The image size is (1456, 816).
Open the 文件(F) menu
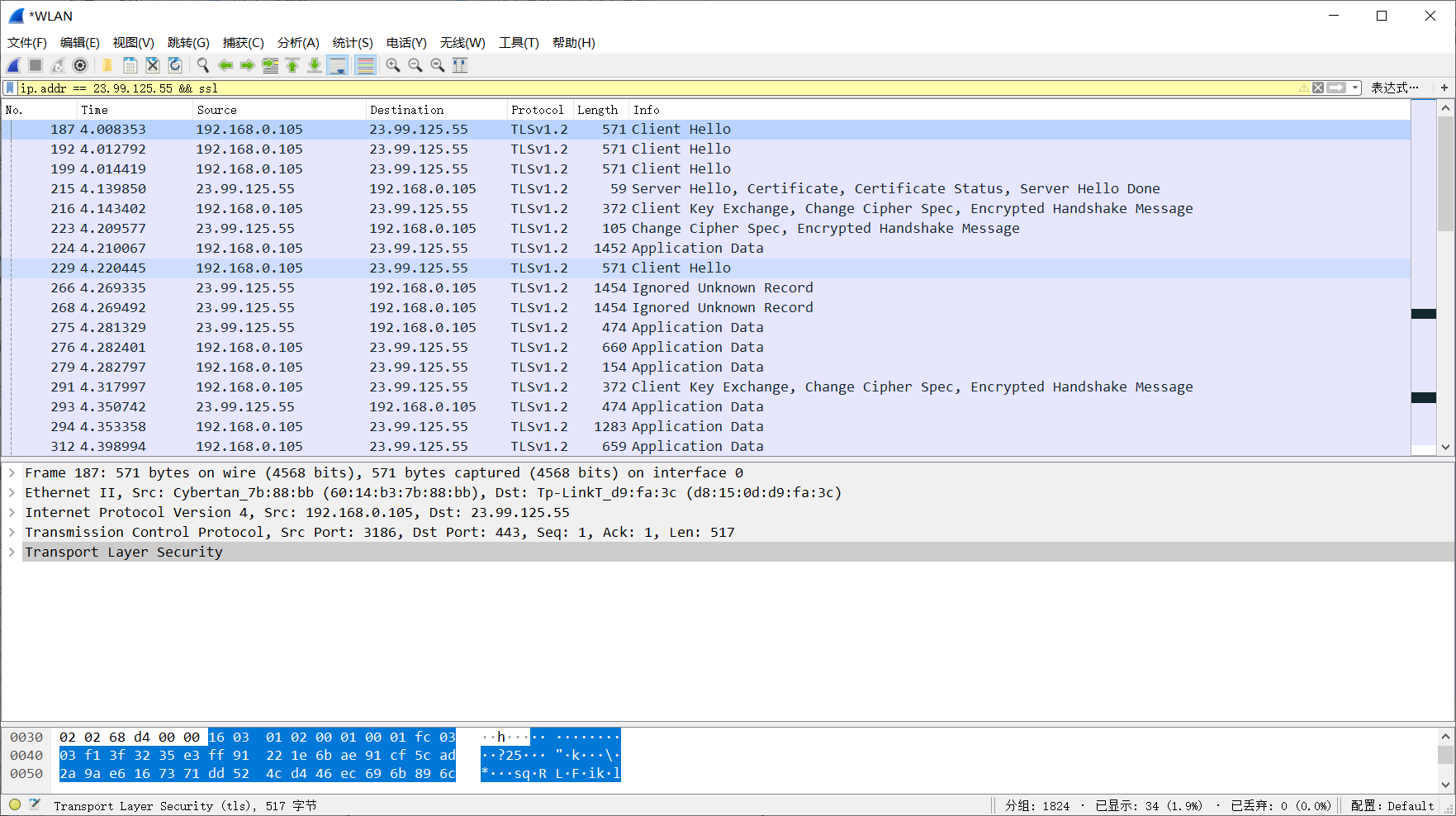coord(27,43)
